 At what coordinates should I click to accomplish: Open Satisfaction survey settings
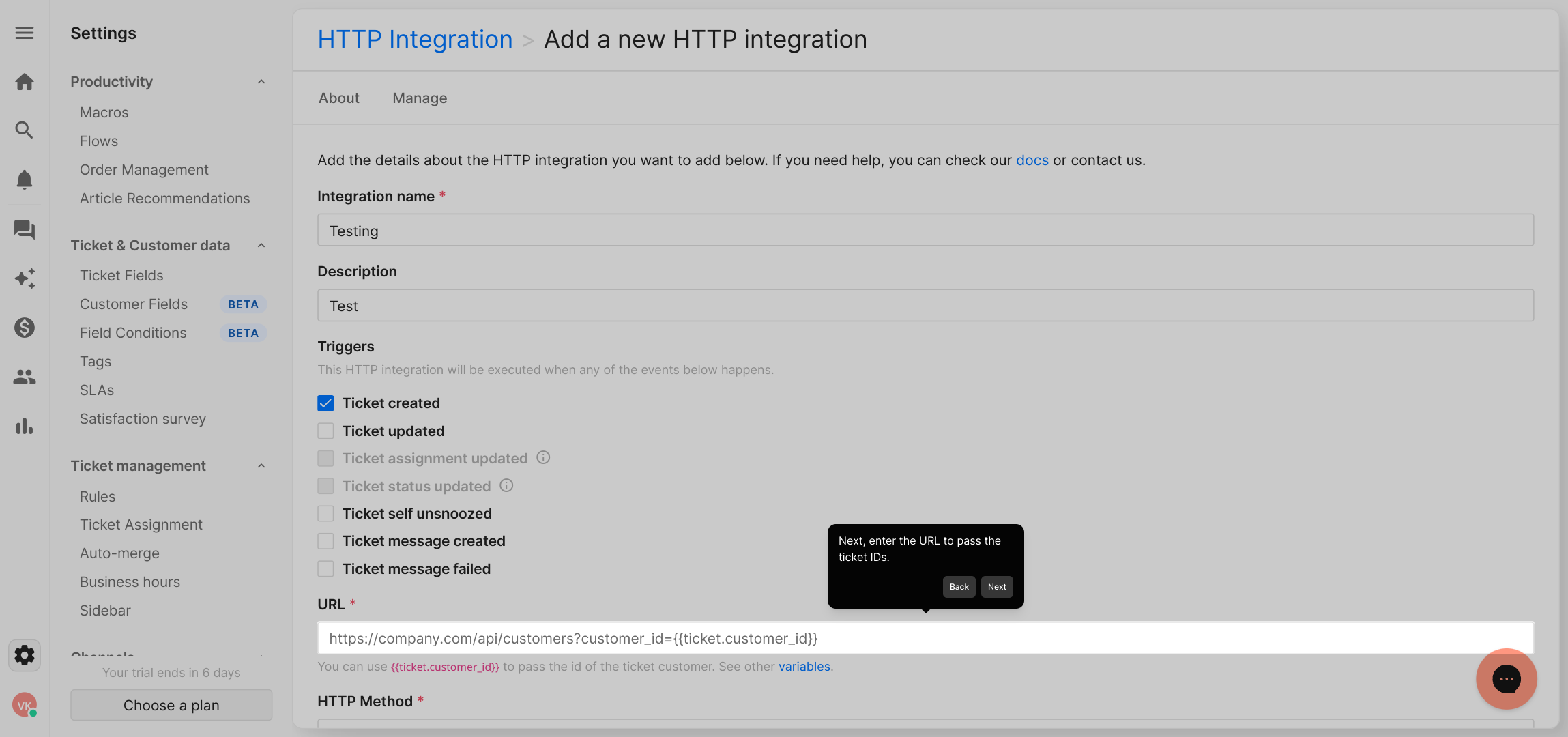(143, 419)
